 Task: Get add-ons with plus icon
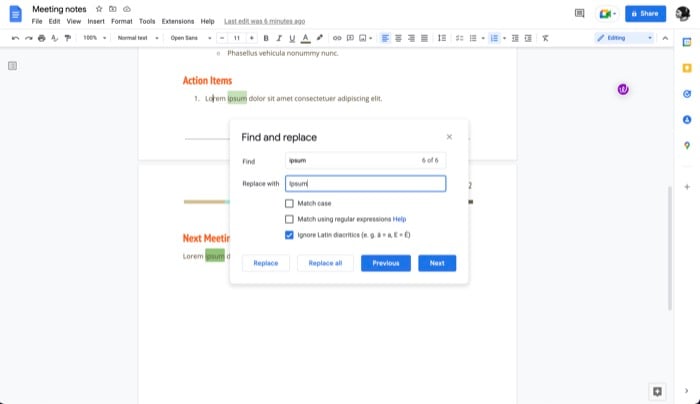[x=687, y=187]
